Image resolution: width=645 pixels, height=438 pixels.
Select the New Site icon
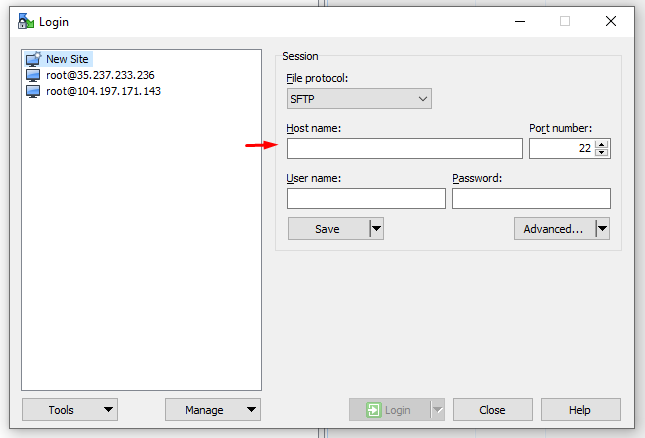(33, 59)
